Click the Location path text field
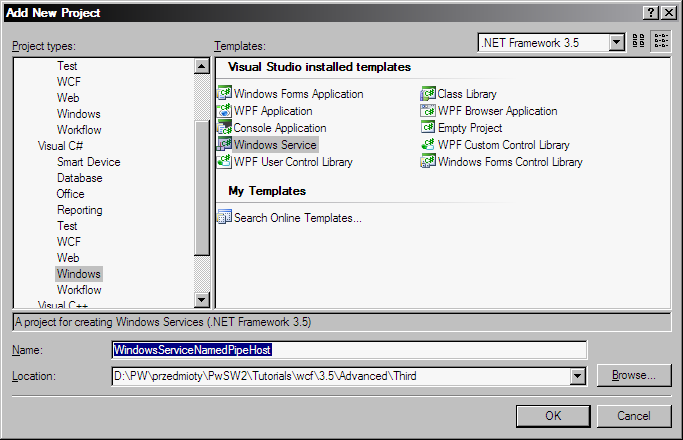 [x=341, y=376]
